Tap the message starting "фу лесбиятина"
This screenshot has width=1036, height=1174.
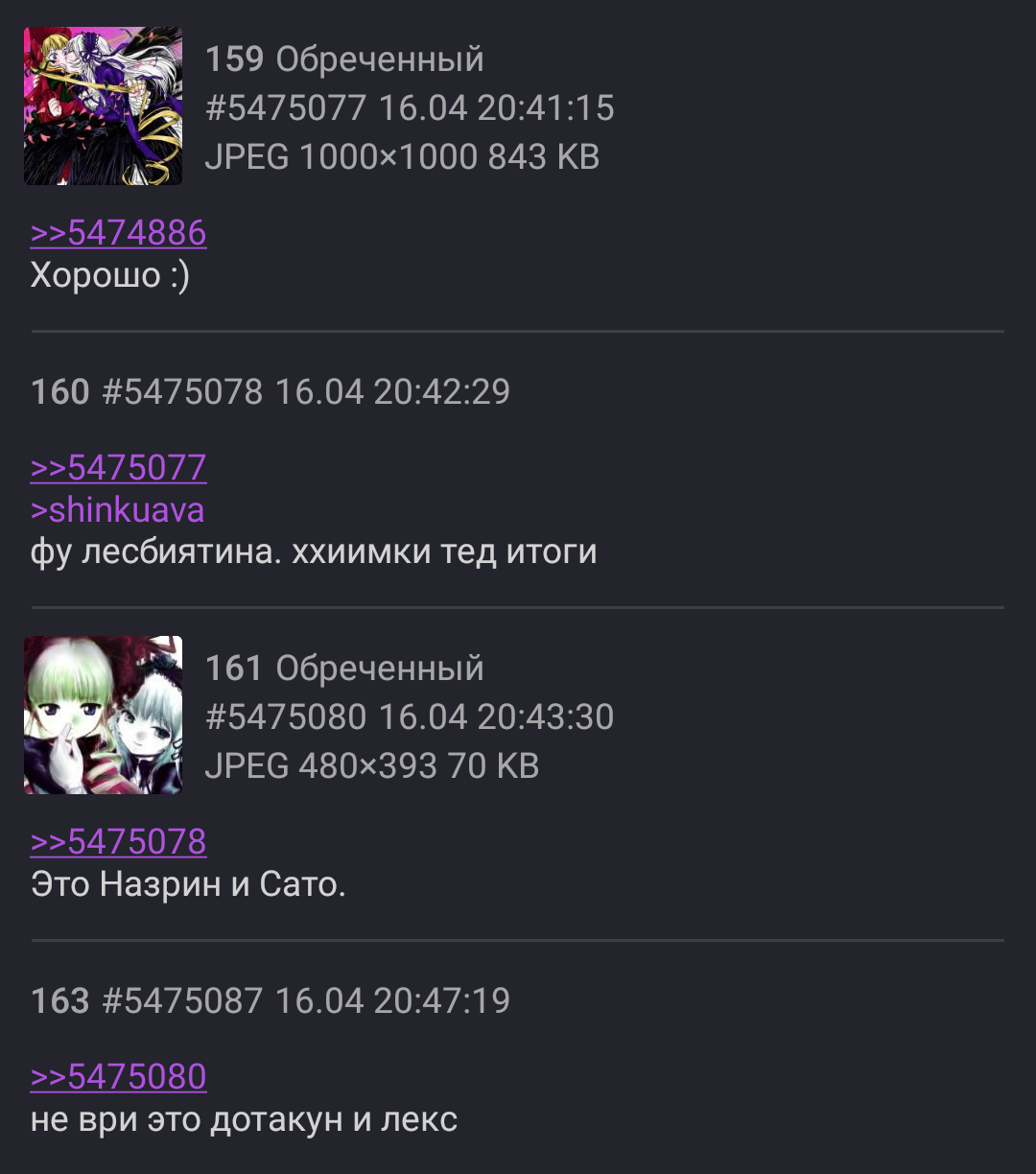point(314,552)
